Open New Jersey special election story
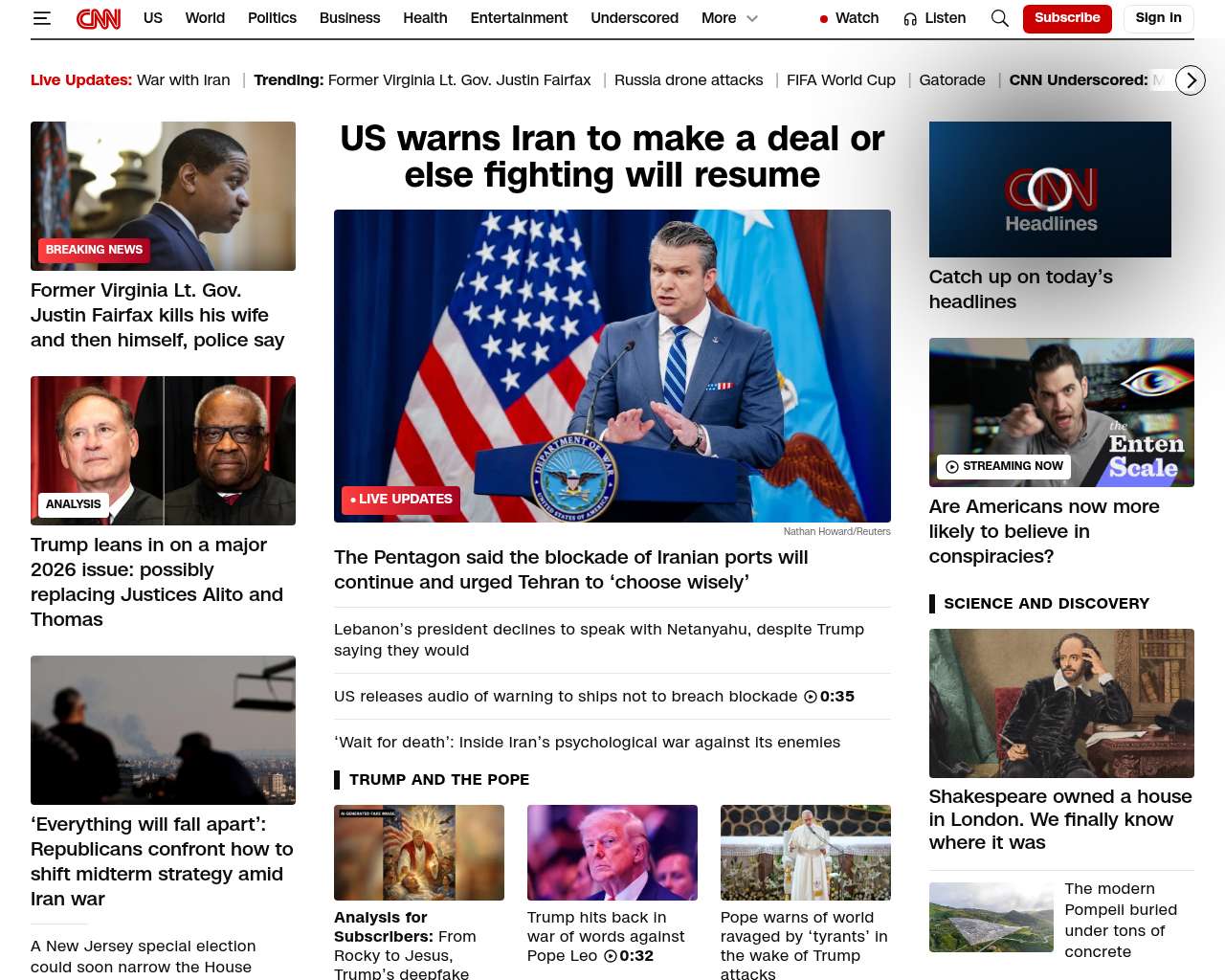The height and width of the screenshot is (980, 1225). (144, 957)
